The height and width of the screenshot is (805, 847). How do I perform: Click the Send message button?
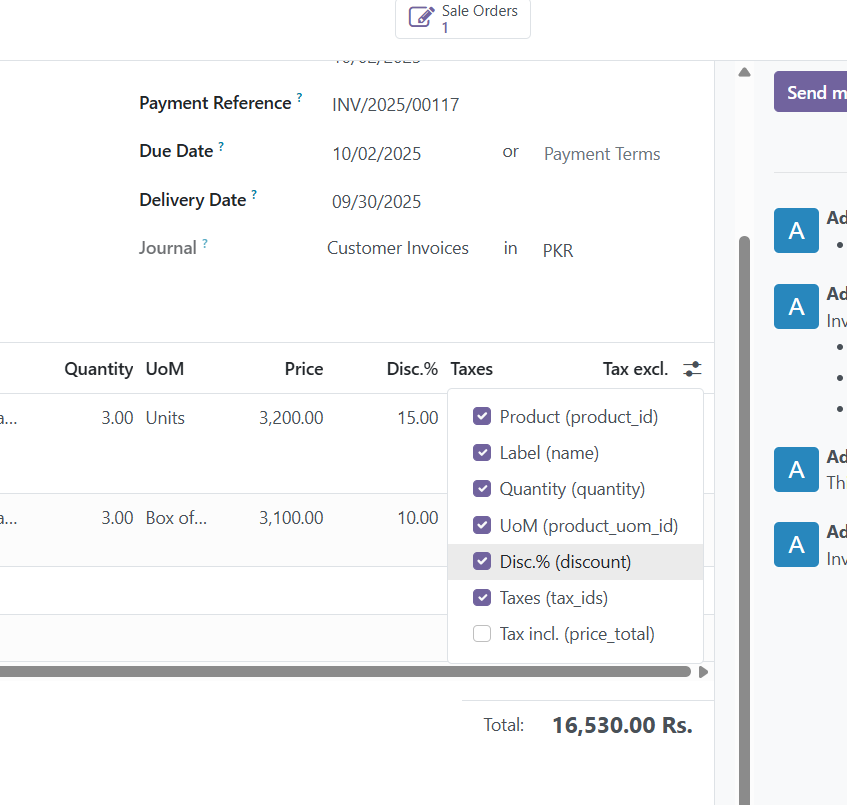click(812, 92)
